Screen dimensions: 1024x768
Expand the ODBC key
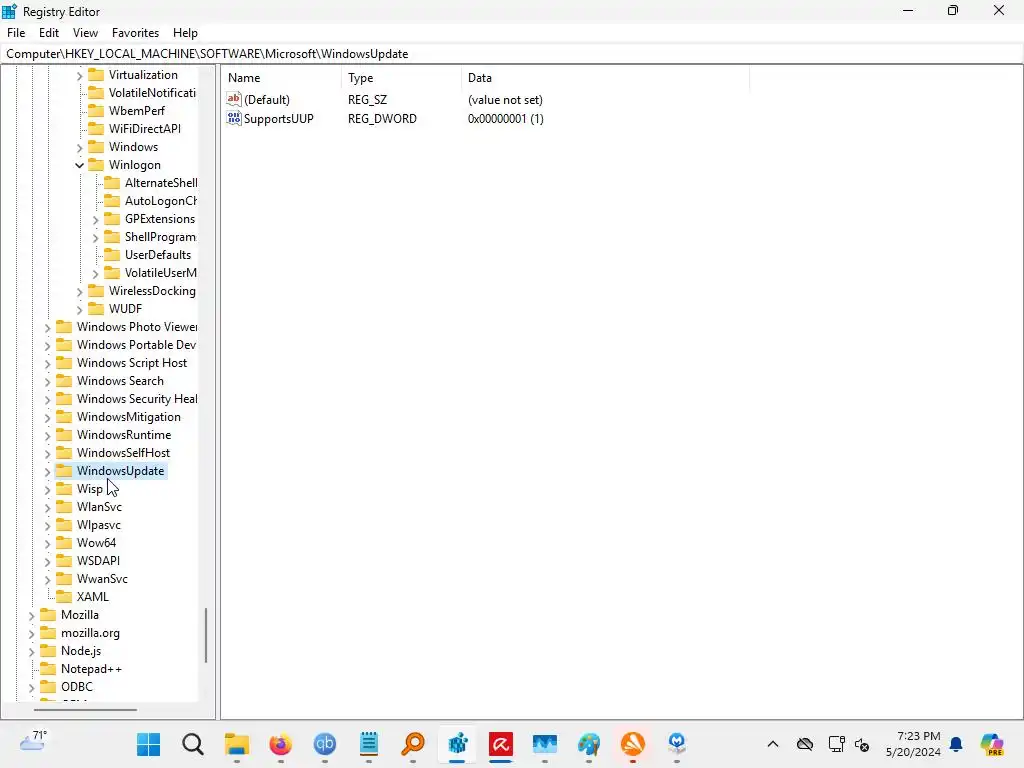pos(31,688)
